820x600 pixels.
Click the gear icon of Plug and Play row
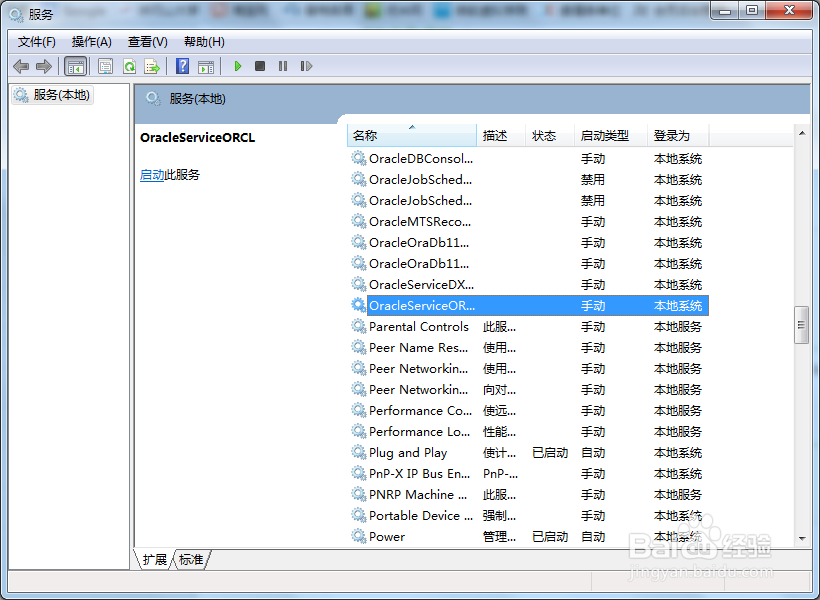[358, 452]
